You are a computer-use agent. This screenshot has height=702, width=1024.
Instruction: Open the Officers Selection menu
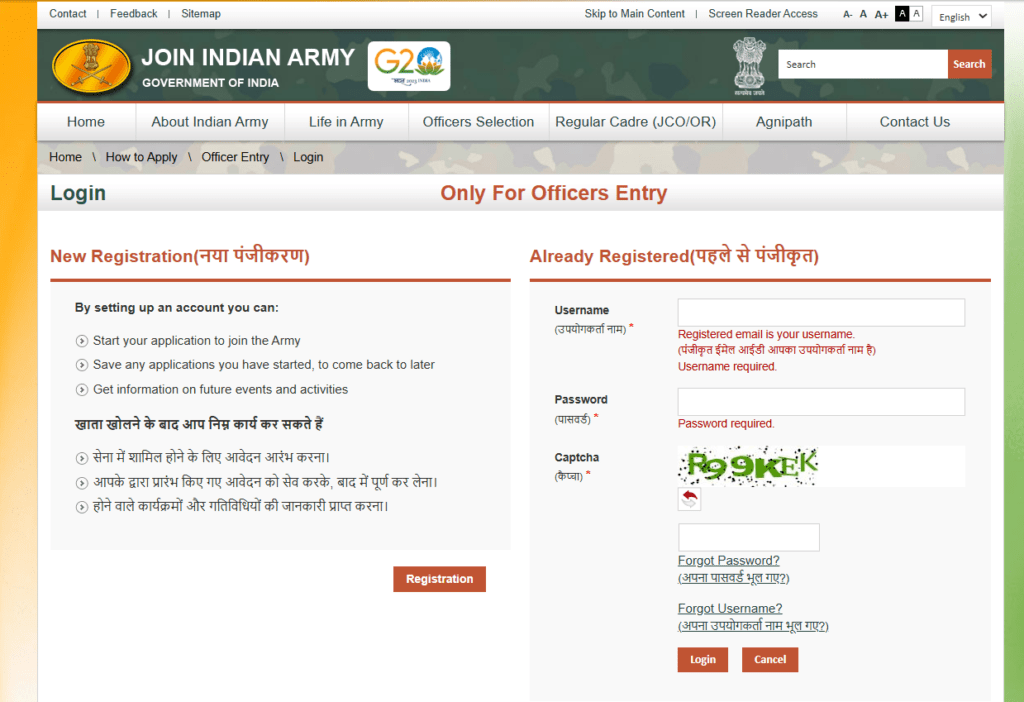[x=478, y=122]
